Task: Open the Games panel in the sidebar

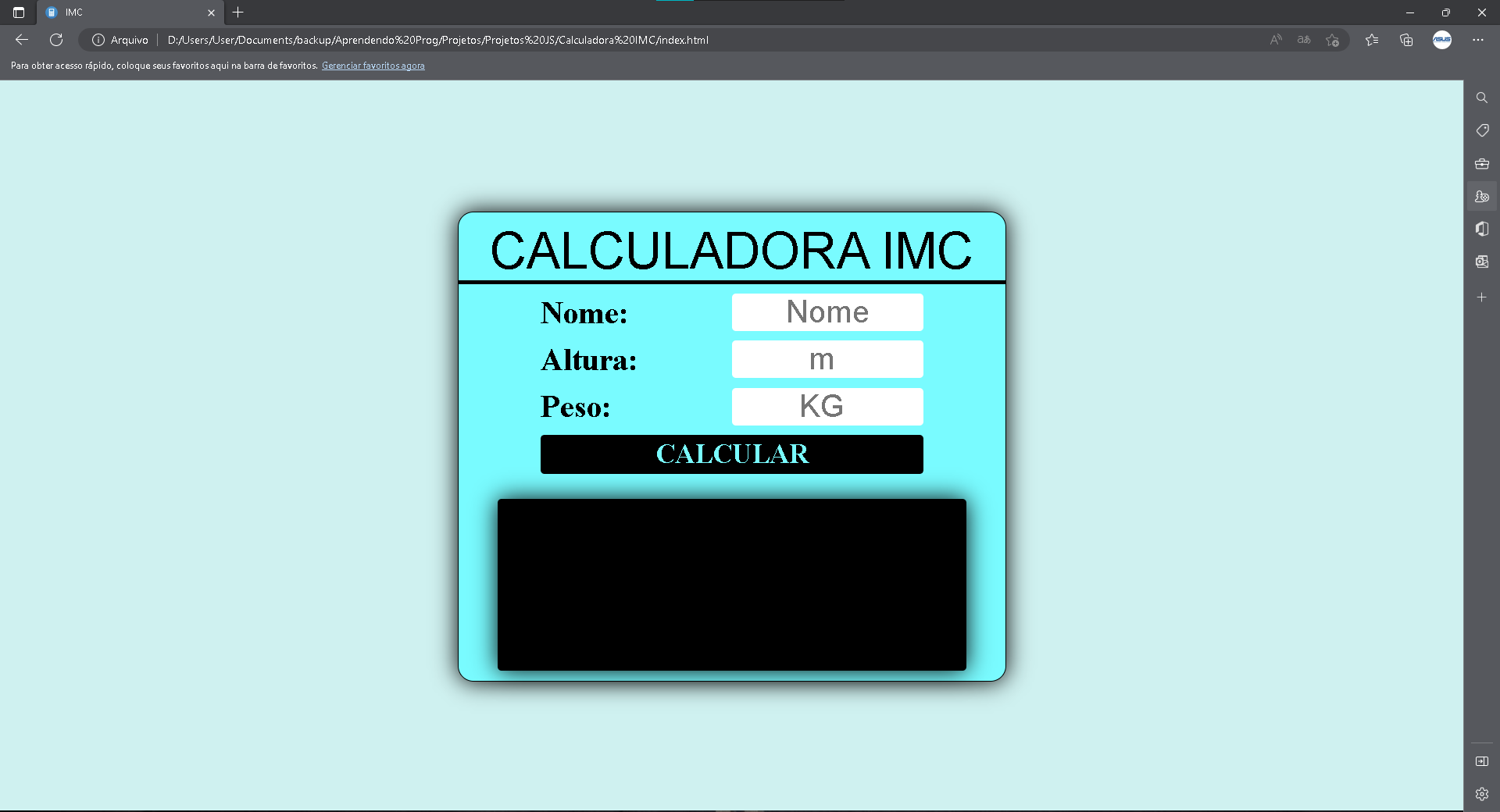Action: (1482, 196)
